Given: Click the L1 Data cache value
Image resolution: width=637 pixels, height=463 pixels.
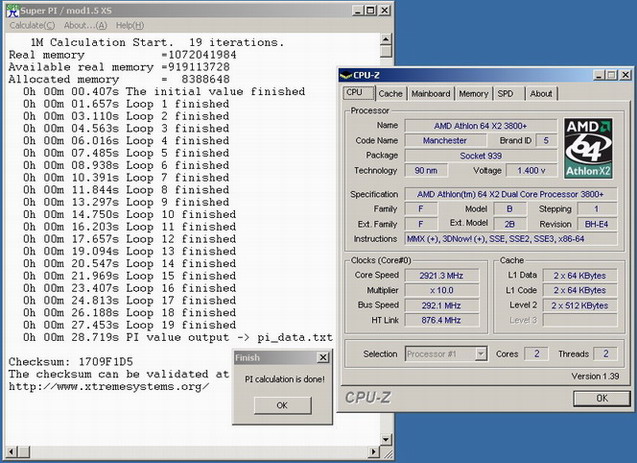Looking at the screenshot, I should tap(580, 275).
